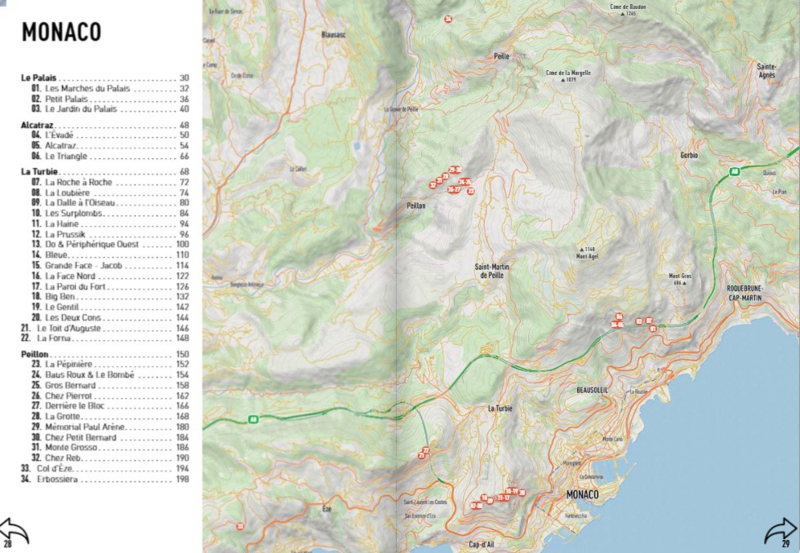Jump to Le Triangle entry

click(110, 156)
